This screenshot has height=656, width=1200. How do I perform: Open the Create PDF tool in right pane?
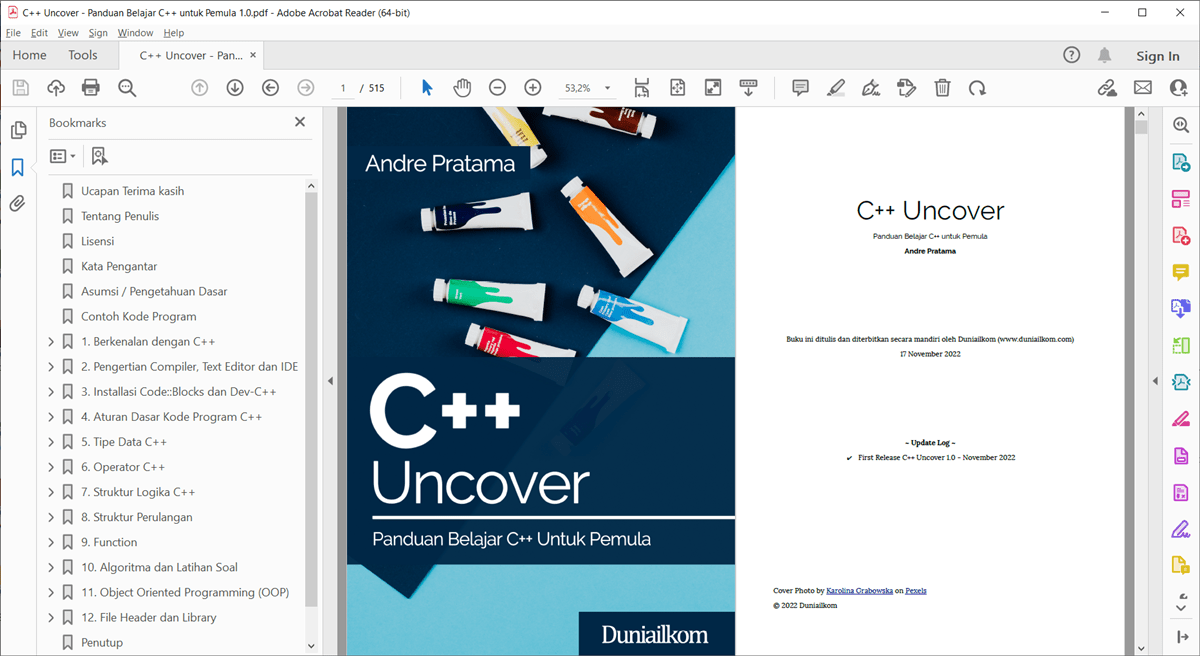pyautogui.click(x=1181, y=236)
